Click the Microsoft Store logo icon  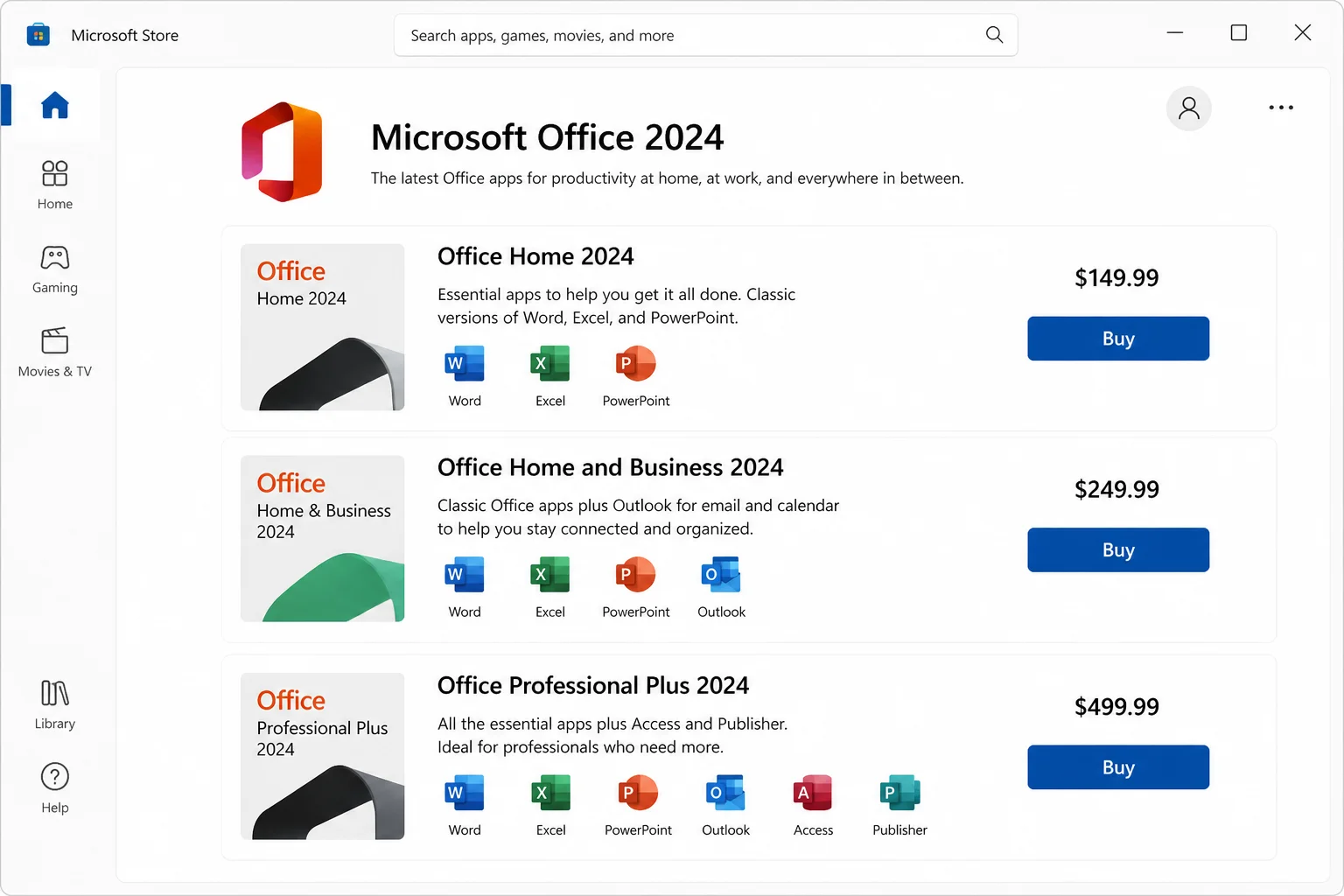[38, 35]
